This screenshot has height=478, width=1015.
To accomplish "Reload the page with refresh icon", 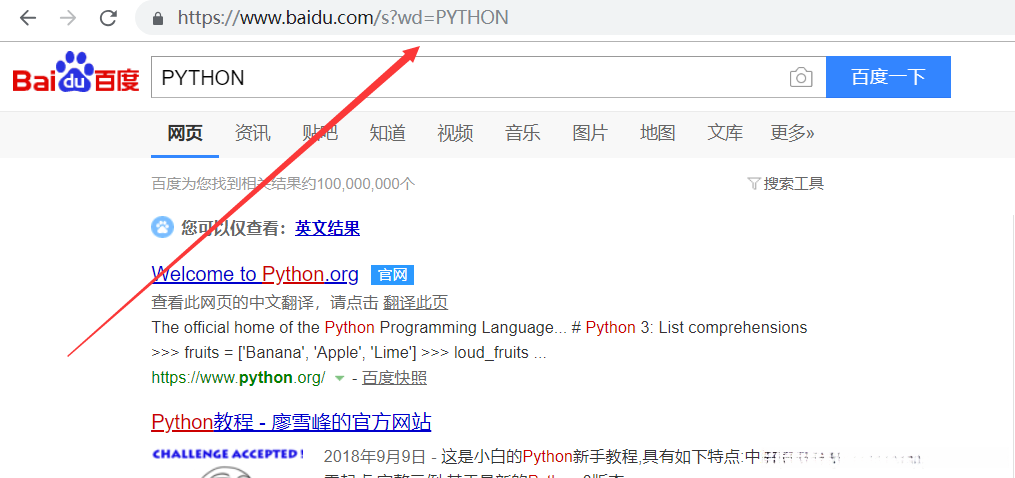I will [107, 18].
